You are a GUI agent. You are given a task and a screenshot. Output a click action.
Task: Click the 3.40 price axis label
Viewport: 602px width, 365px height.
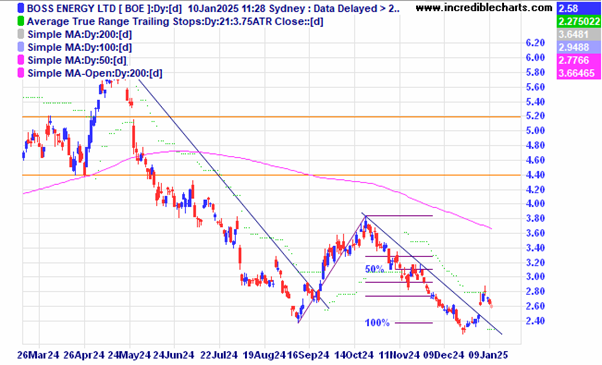(x=535, y=248)
